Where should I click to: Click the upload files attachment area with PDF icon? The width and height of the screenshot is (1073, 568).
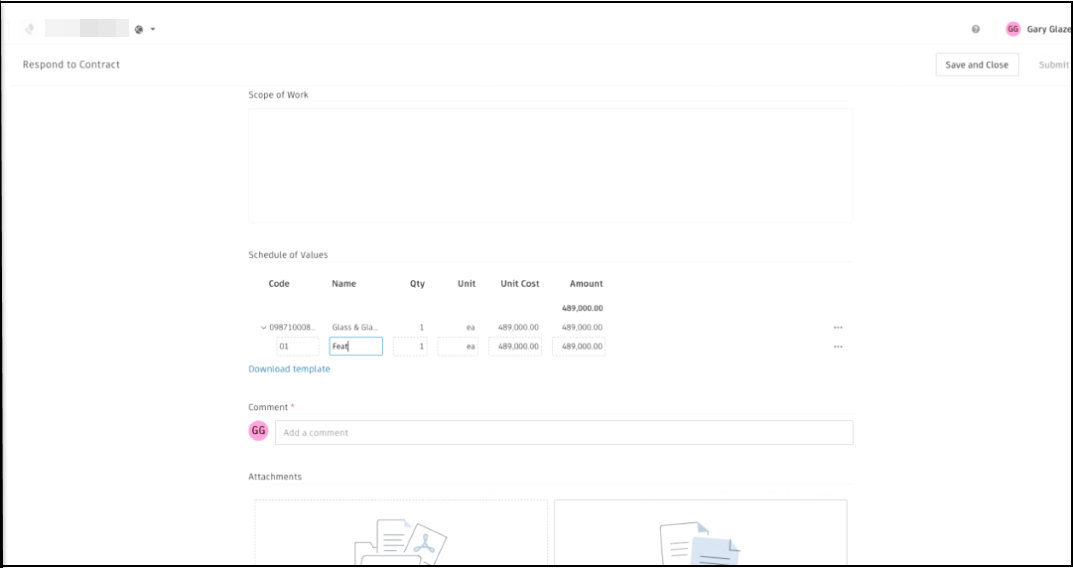pos(401,532)
